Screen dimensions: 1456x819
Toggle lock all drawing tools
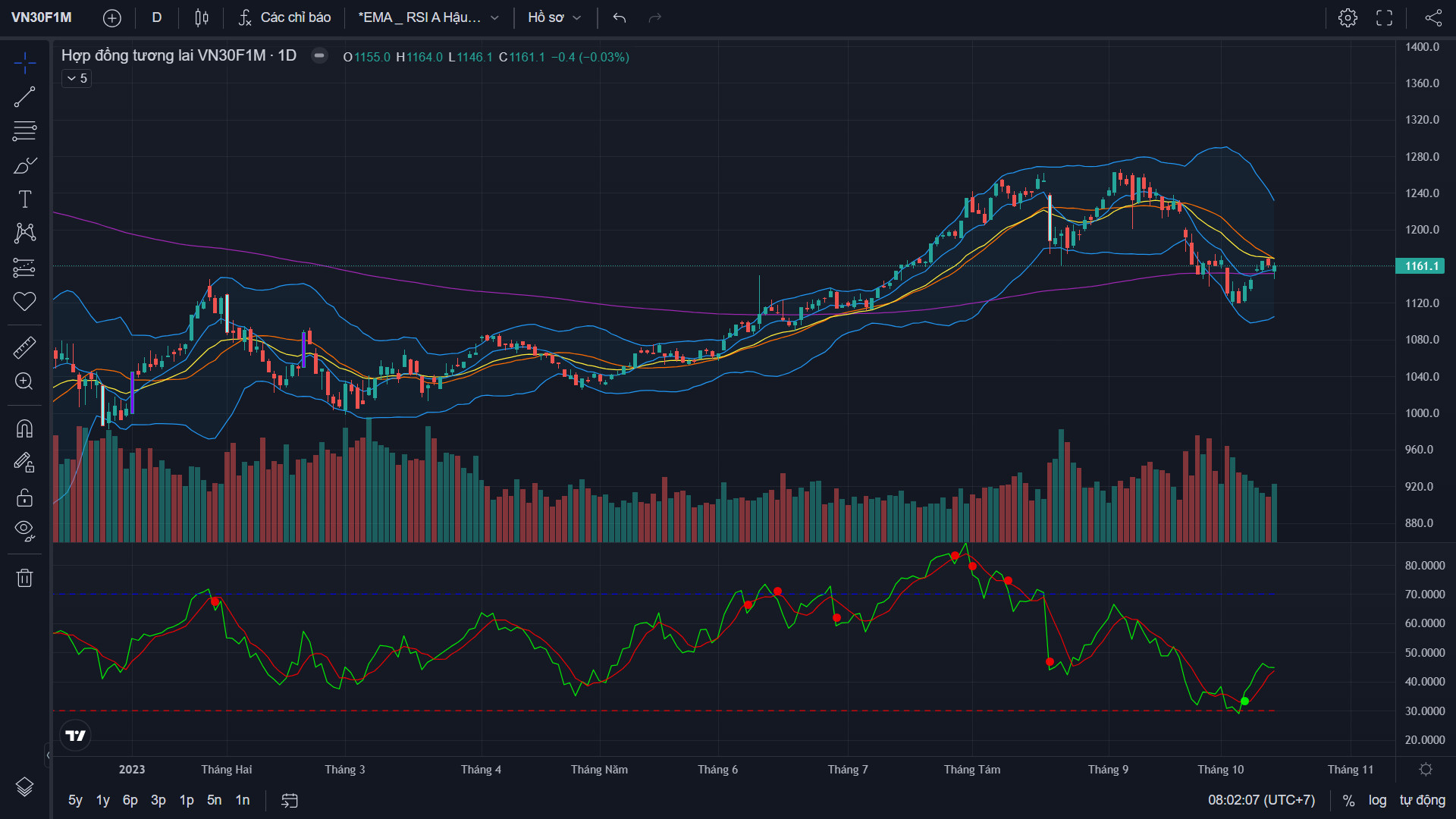[x=24, y=497]
